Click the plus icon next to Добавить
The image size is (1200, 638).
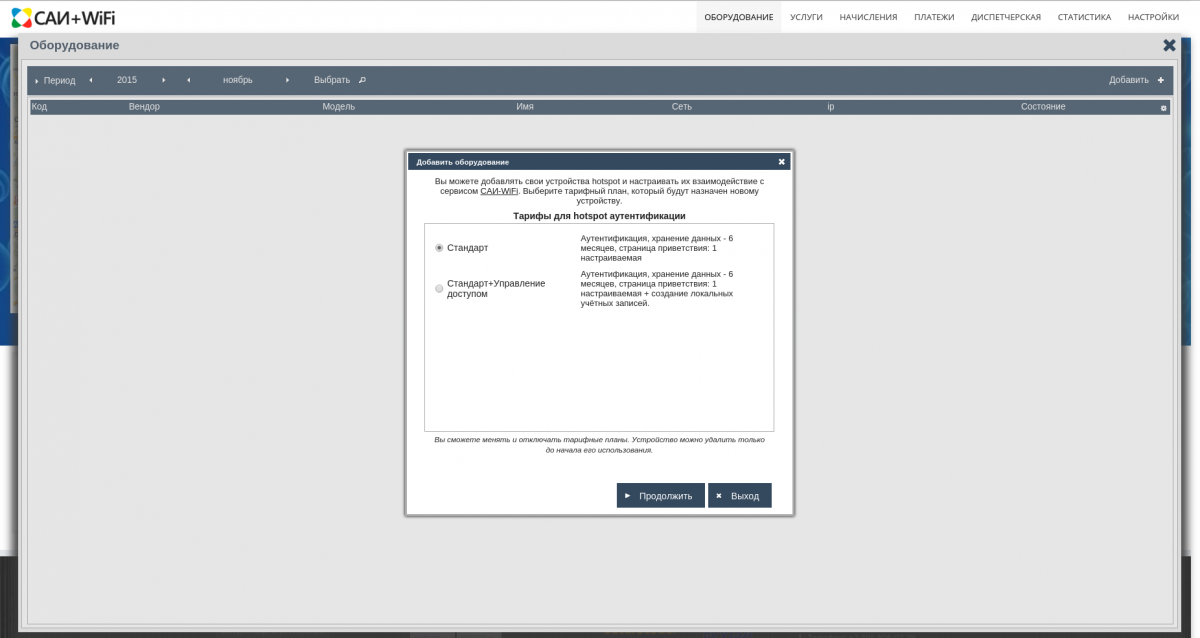(1161, 80)
